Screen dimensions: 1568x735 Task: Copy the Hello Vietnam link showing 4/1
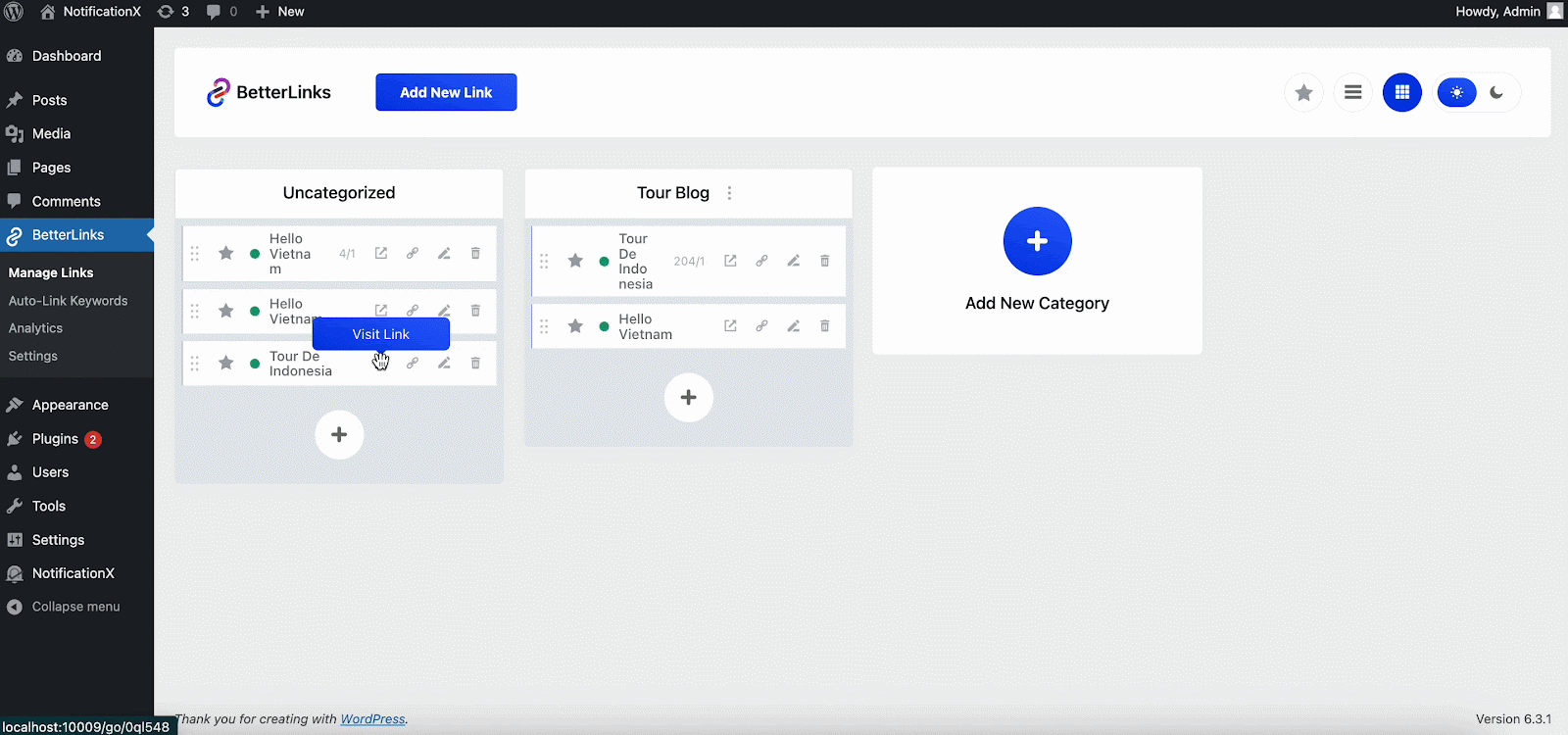(413, 253)
